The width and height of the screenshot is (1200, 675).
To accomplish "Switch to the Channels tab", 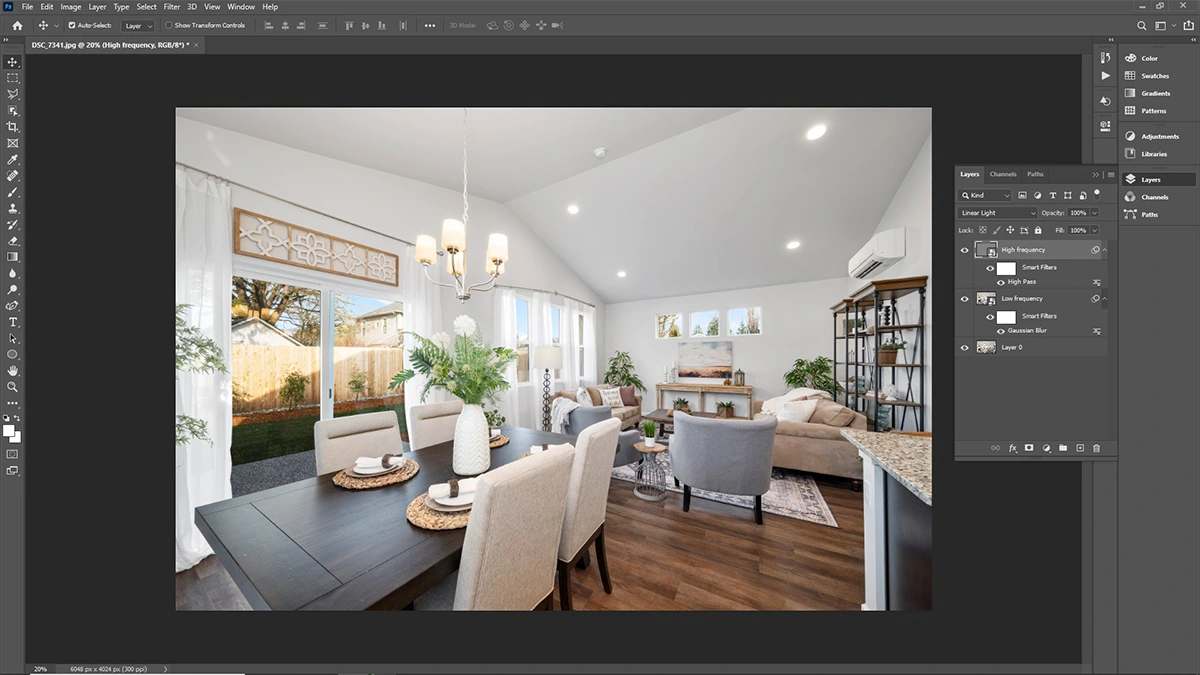I will pyautogui.click(x=1002, y=174).
